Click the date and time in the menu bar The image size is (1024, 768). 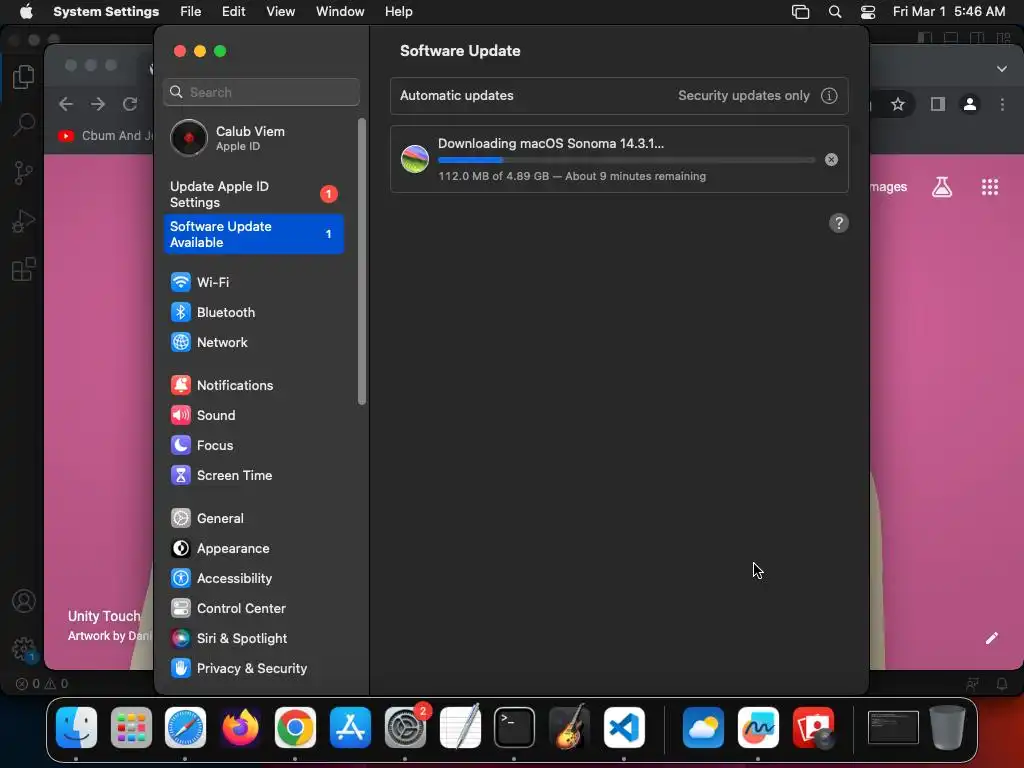pyautogui.click(x=949, y=12)
